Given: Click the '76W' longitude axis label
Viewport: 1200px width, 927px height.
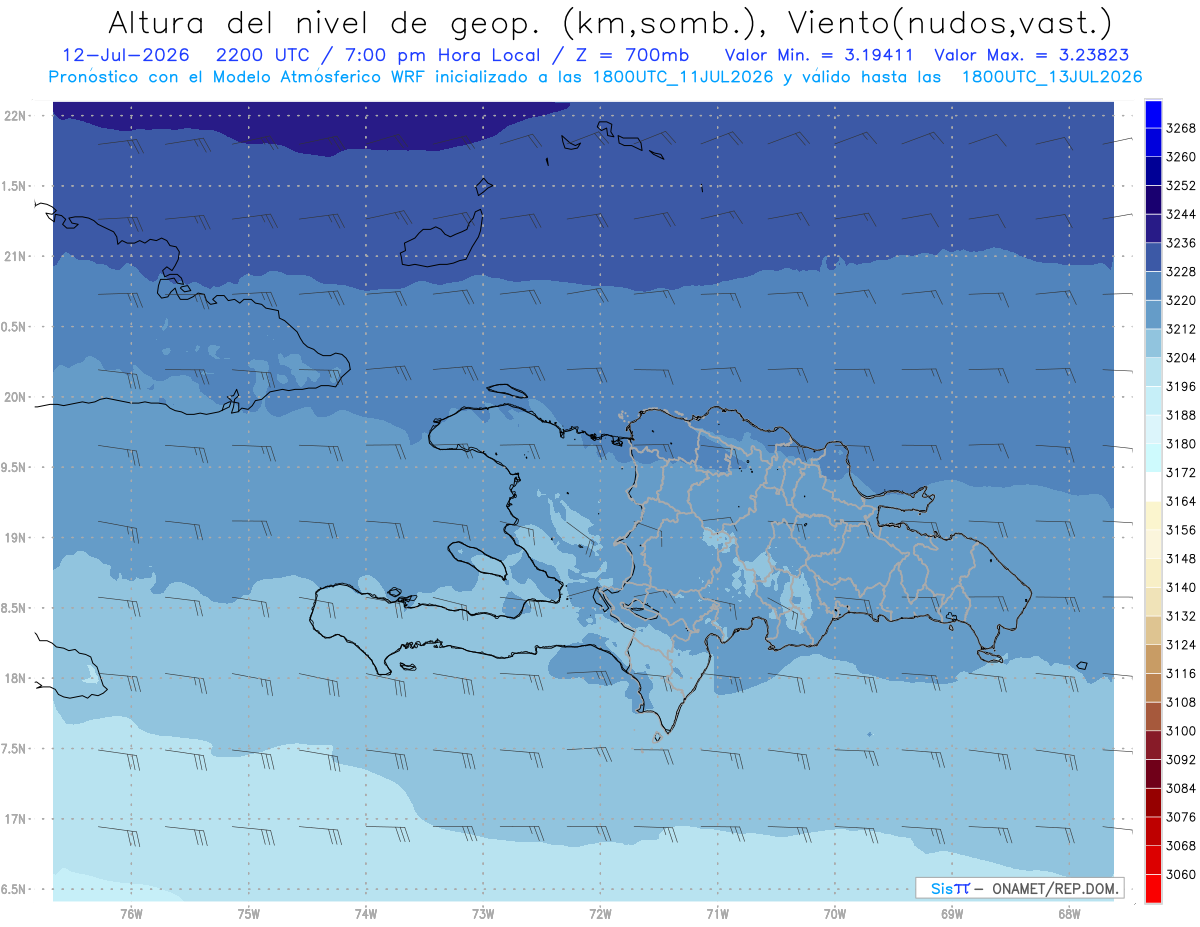Looking at the screenshot, I should tap(131, 912).
